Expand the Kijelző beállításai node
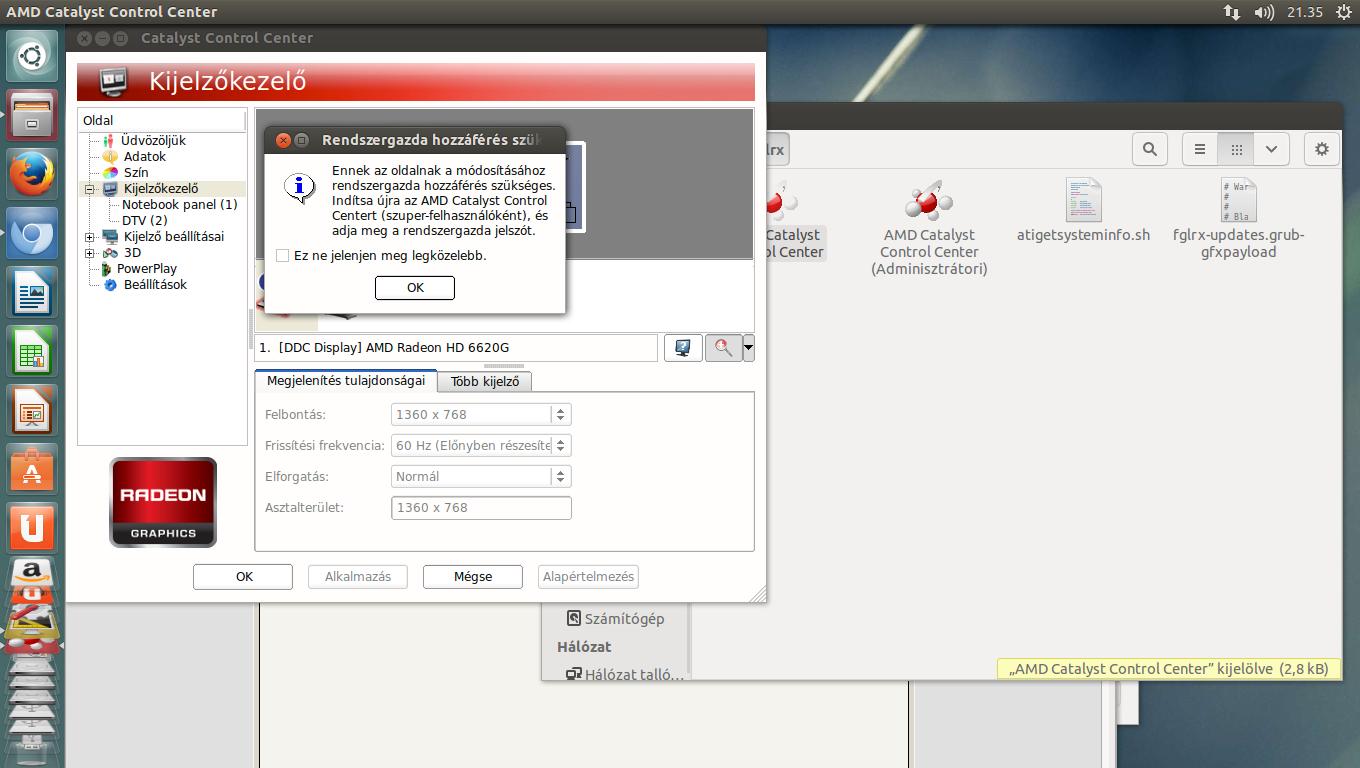1360x768 pixels. pos(89,237)
